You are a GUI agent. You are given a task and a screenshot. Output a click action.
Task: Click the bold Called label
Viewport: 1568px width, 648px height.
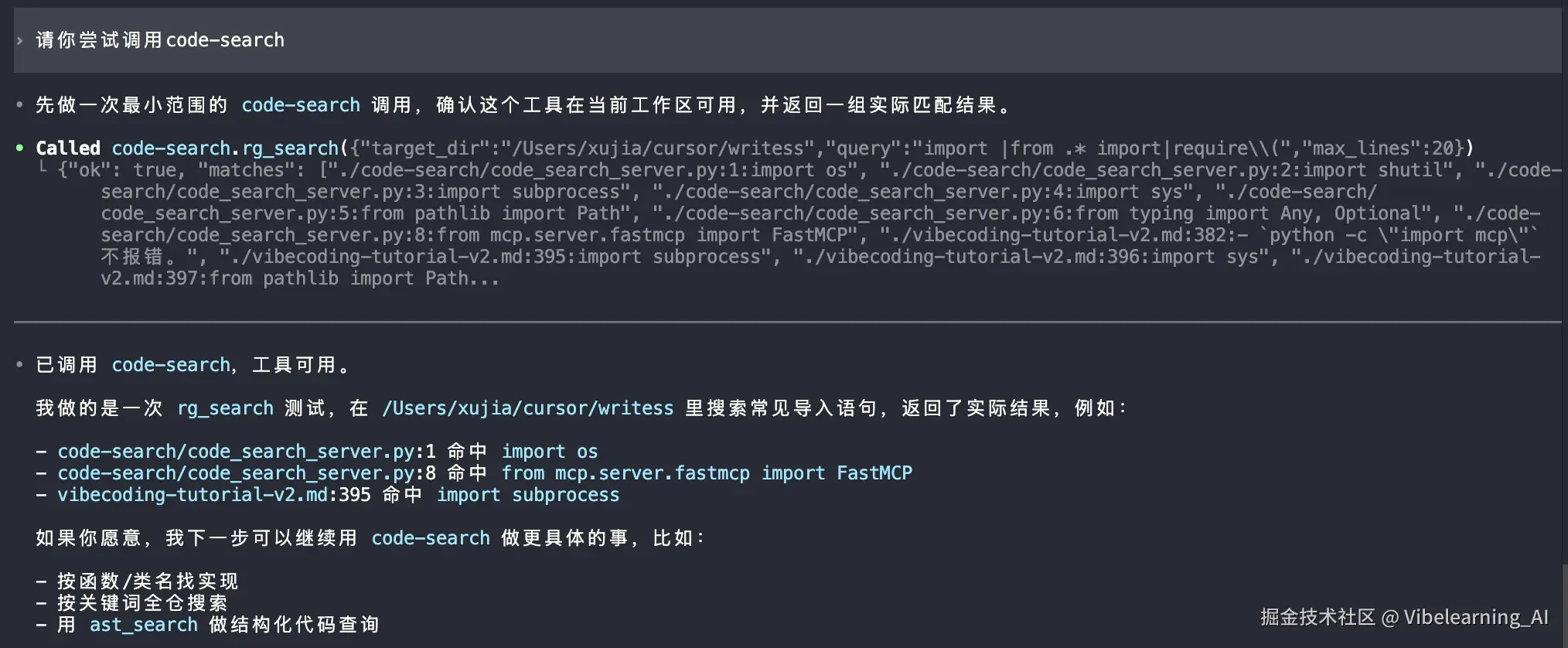[x=68, y=148]
